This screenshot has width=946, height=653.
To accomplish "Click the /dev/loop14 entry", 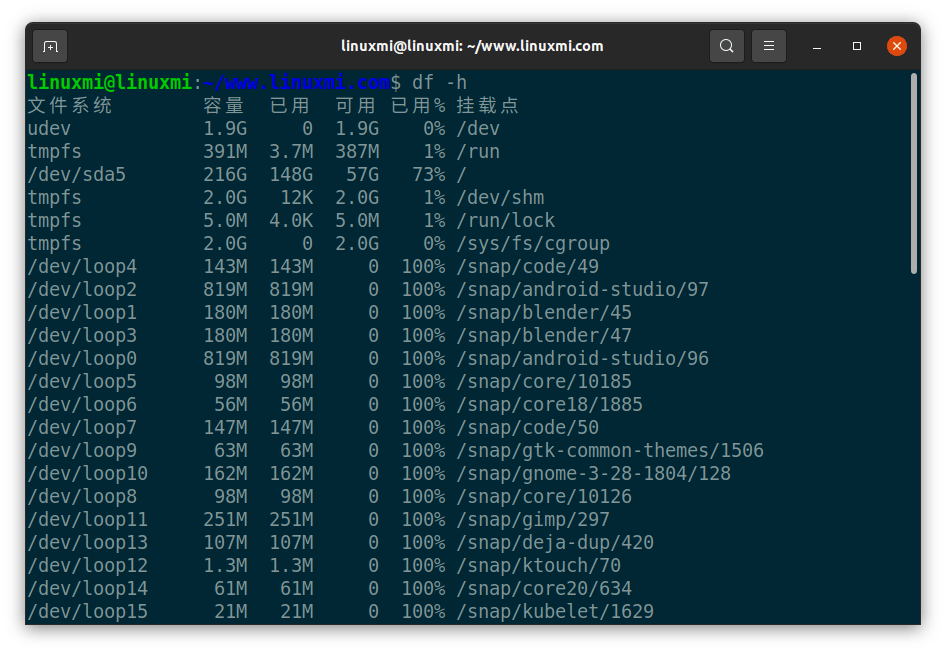I will [87, 588].
